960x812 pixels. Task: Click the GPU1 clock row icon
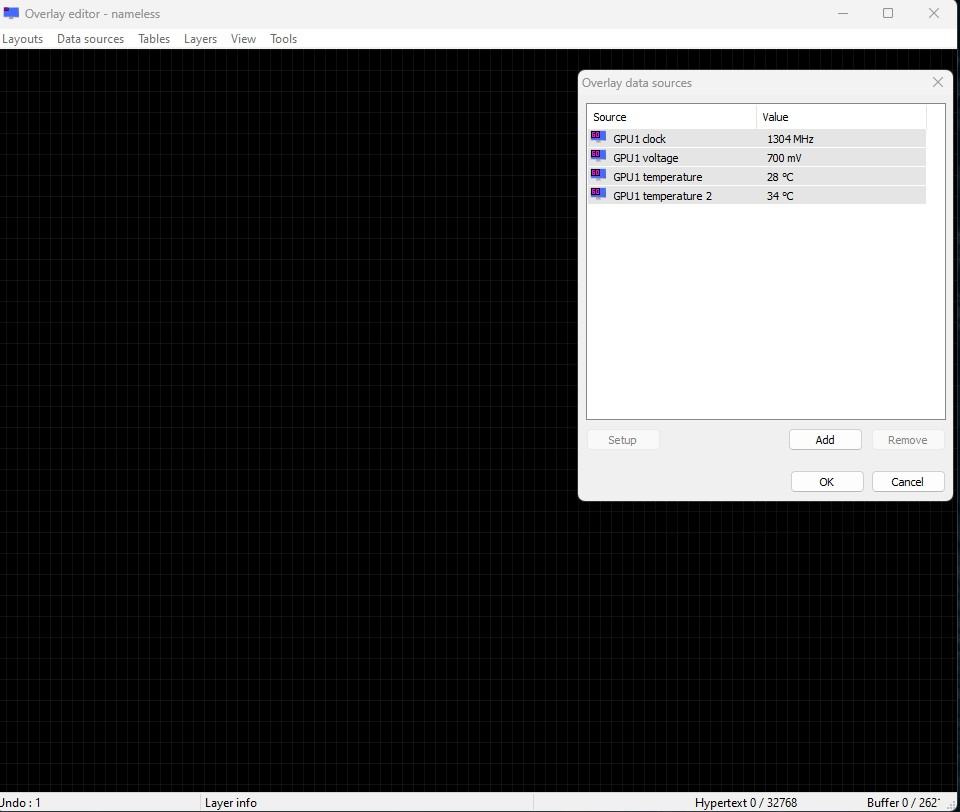[598, 138]
